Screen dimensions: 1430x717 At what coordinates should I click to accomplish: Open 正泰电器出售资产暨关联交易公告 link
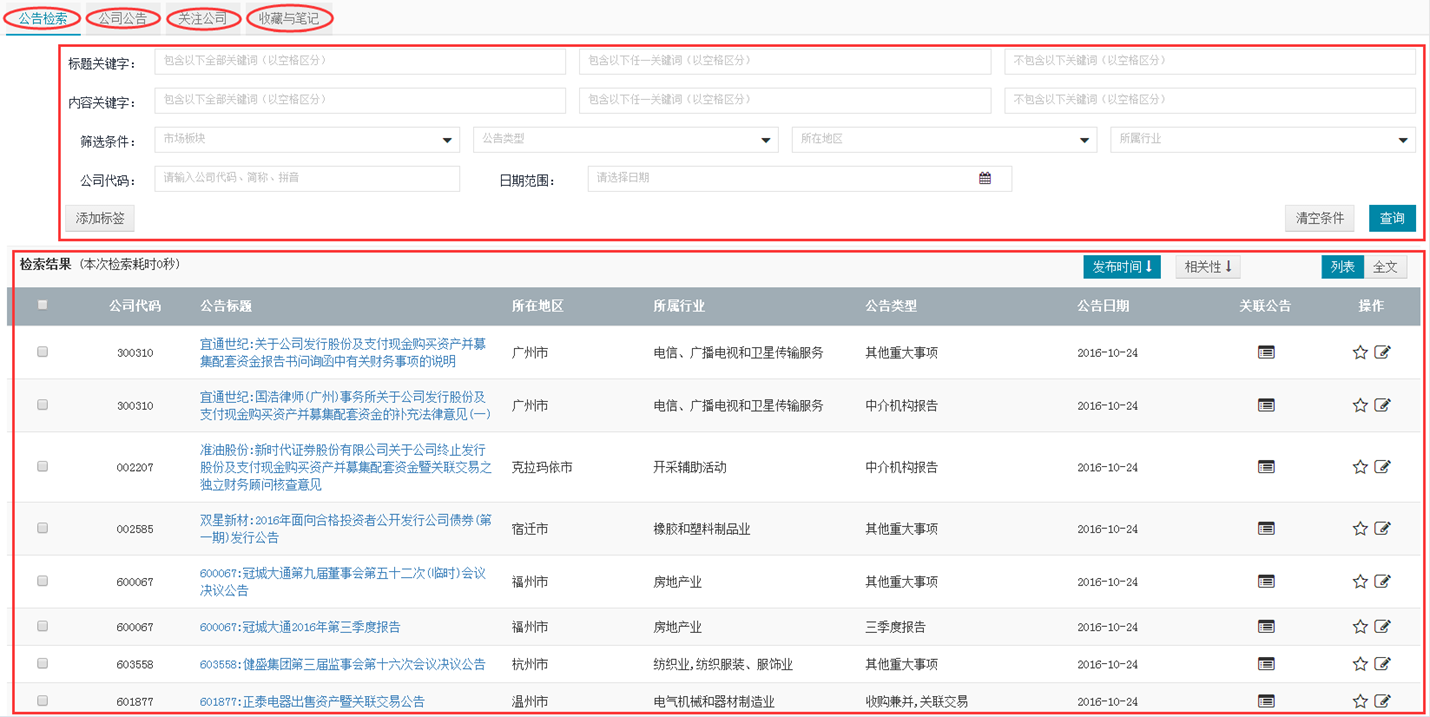point(312,702)
